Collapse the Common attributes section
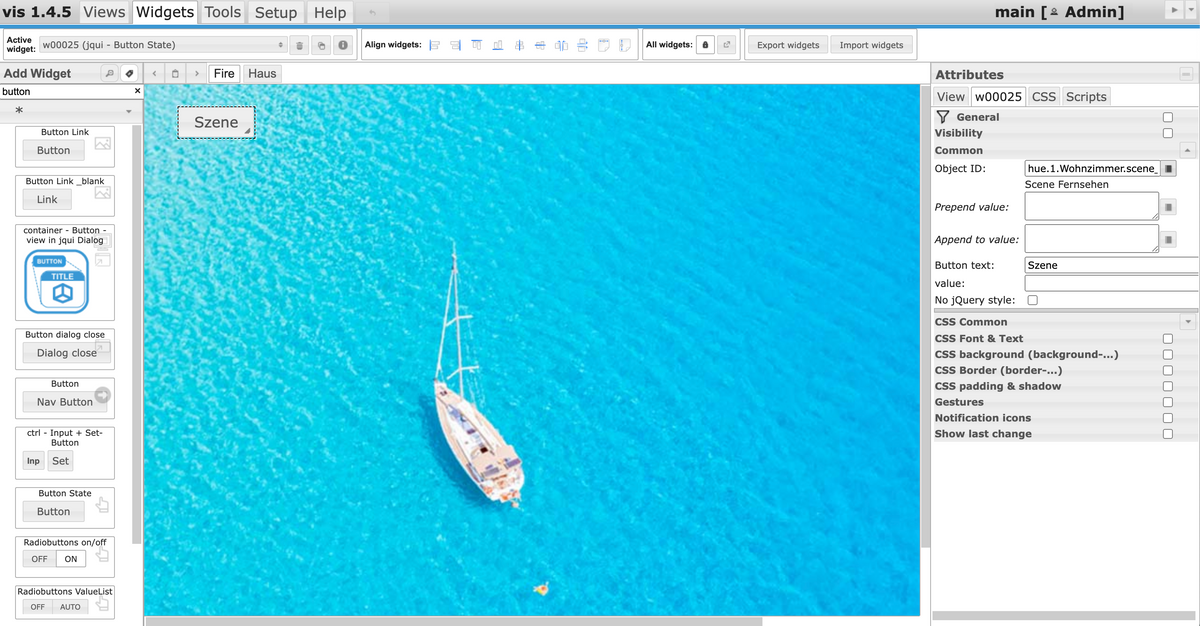 1187,150
